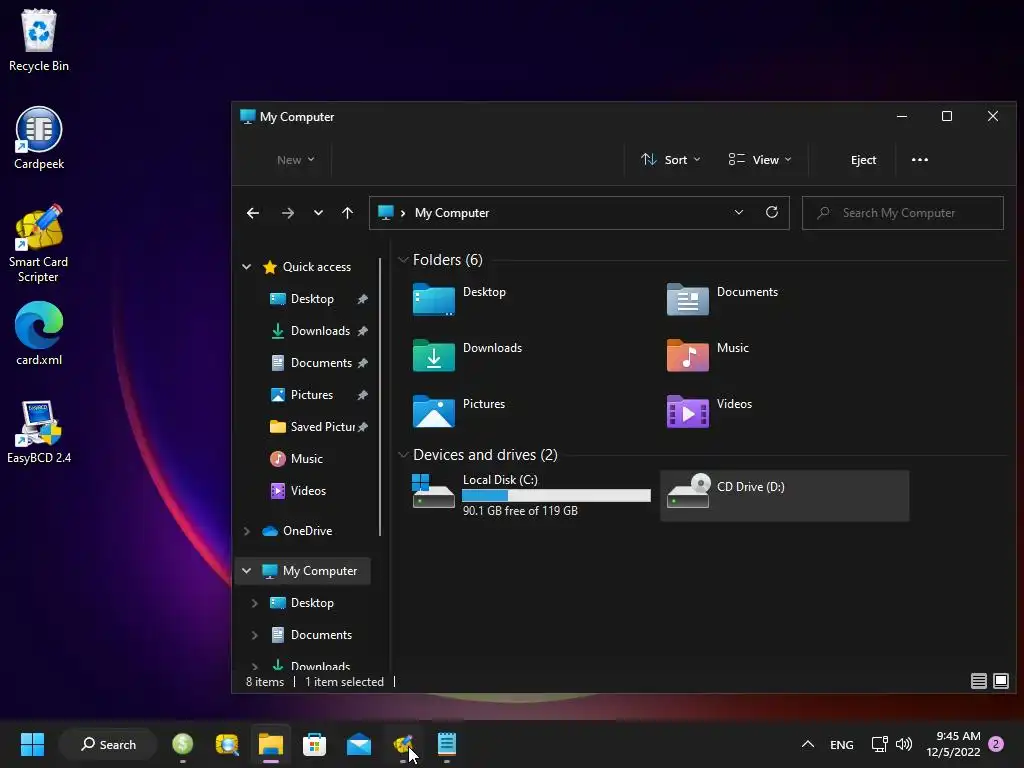Open the Windows Start menu
The width and height of the screenshot is (1024, 768).
click(x=32, y=744)
